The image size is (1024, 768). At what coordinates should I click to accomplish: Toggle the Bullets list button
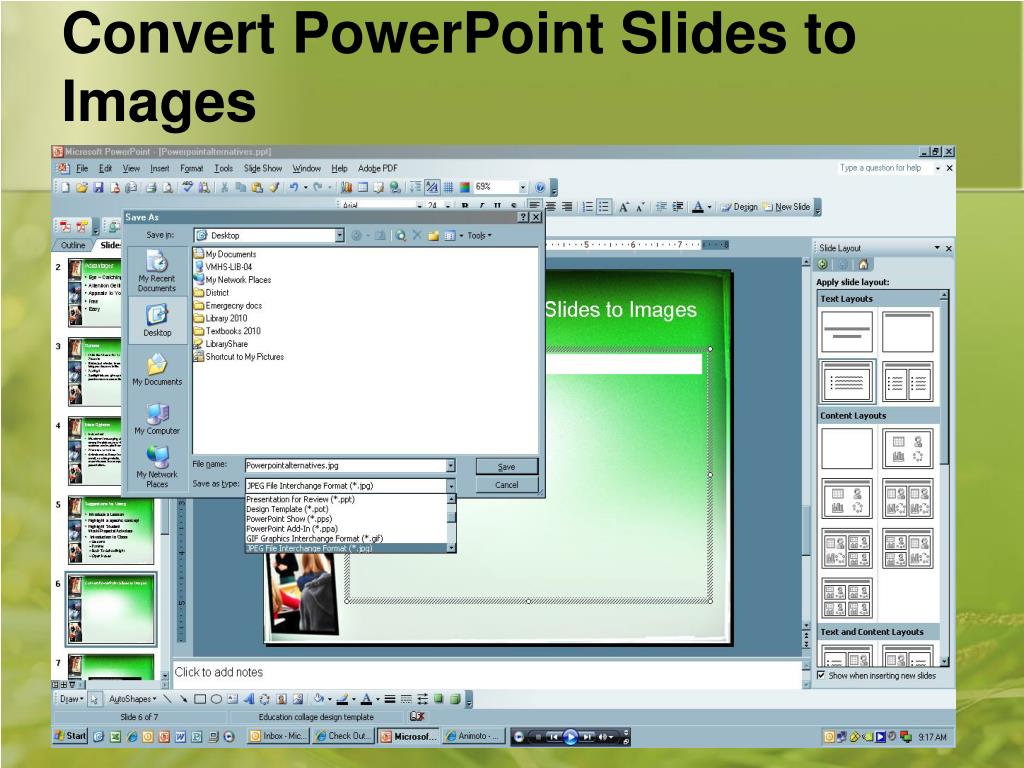pyautogui.click(x=604, y=206)
